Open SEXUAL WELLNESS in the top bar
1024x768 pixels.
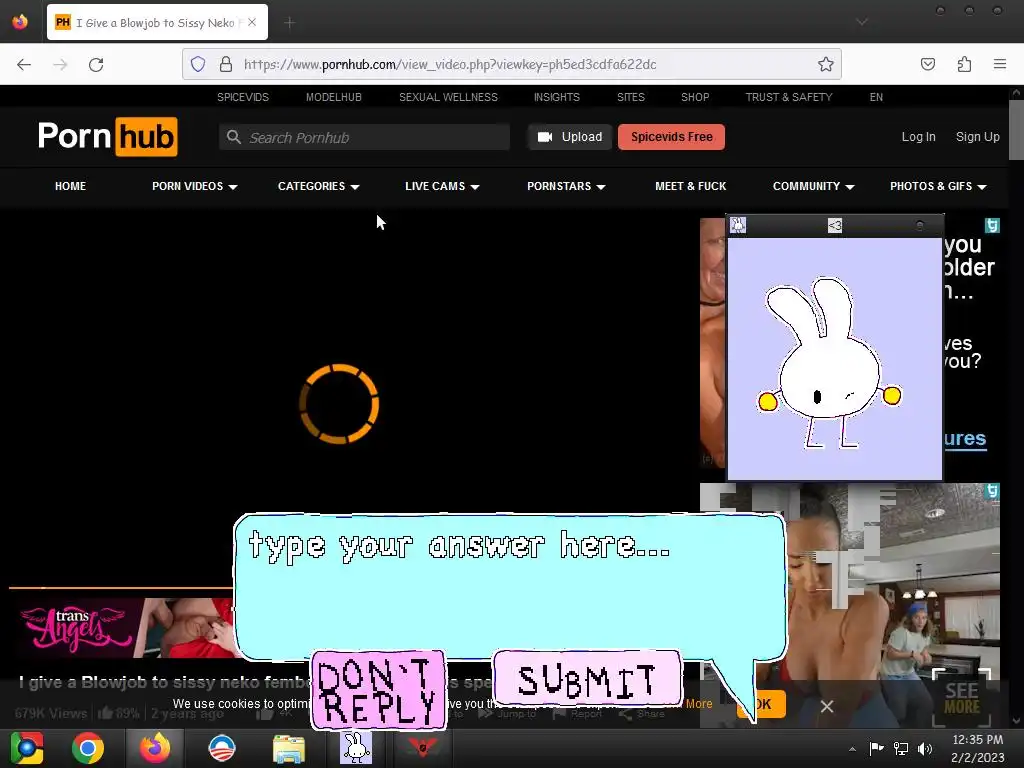448,97
